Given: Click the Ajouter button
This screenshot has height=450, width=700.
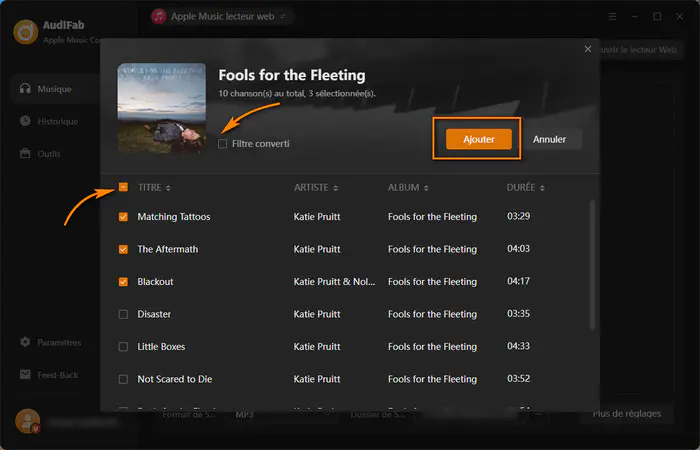Looking at the screenshot, I should [479, 139].
